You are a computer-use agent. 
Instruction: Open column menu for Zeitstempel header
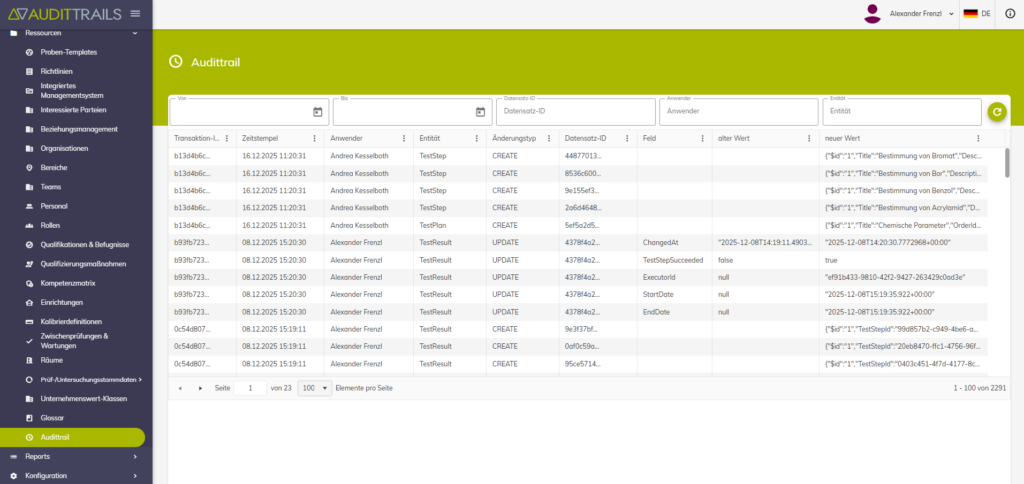(x=316, y=138)
